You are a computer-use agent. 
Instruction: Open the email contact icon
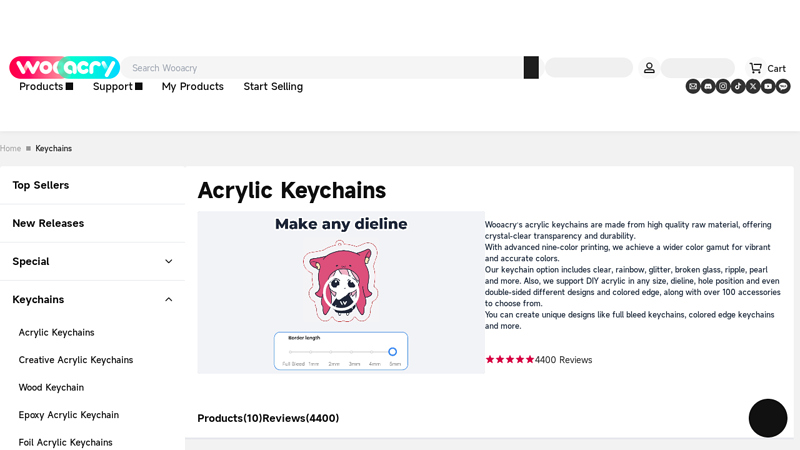click(x=693, y=86)
